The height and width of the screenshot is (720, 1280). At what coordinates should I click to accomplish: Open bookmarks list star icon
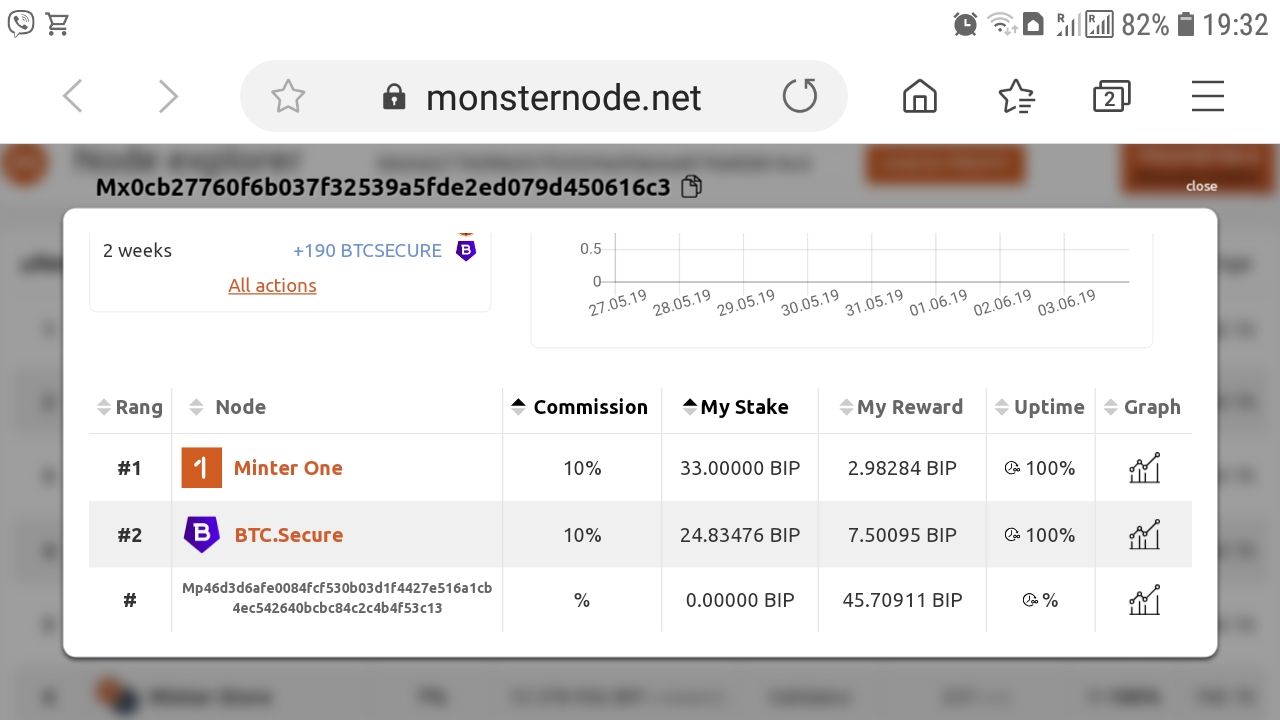pyautogui.click(x=1016, y=97)
